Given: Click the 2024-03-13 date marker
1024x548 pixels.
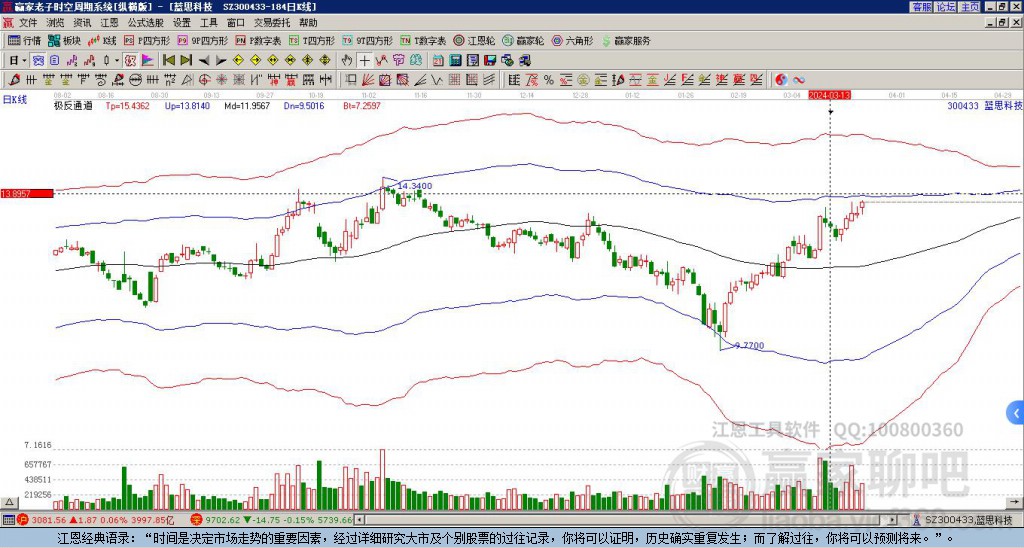Looking at the screenshot, I should pos(829,95).
